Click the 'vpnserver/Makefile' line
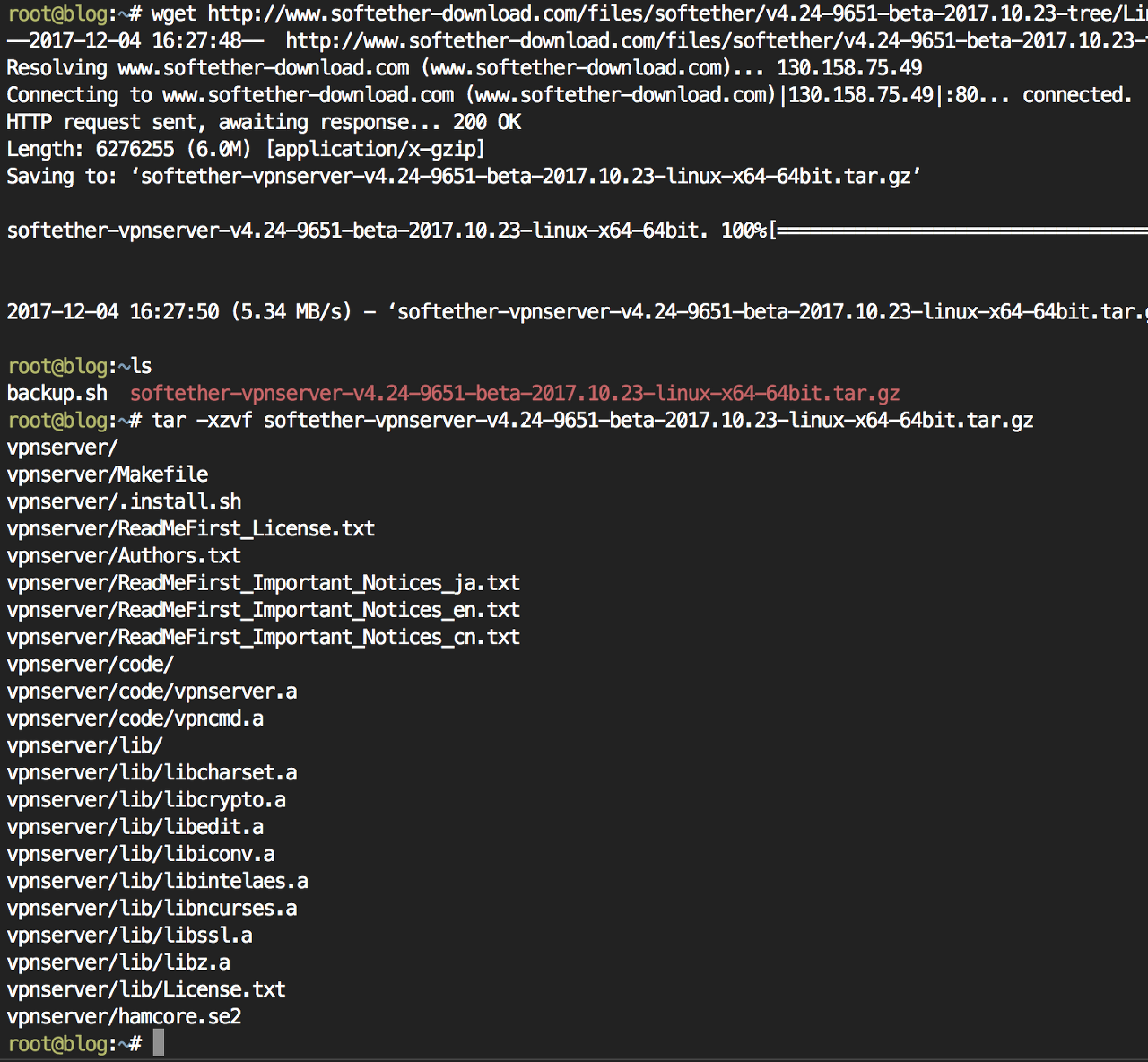1148x1062 pixels. [x=108, y=474]
